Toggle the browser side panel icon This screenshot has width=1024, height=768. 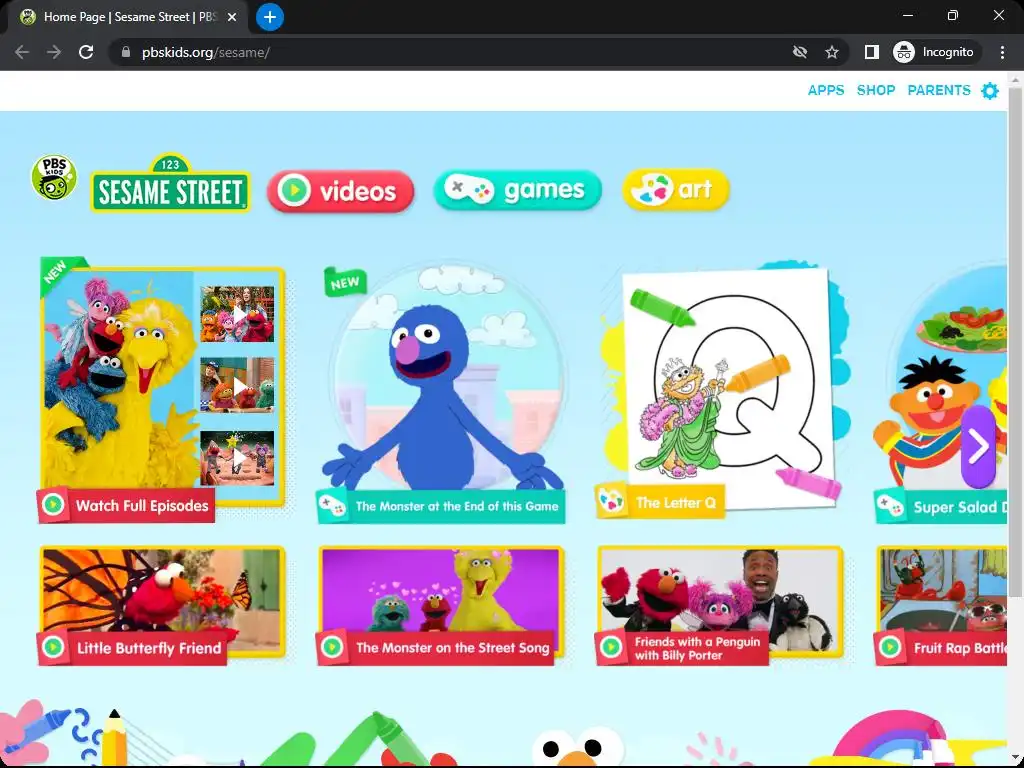coord(871,52)
